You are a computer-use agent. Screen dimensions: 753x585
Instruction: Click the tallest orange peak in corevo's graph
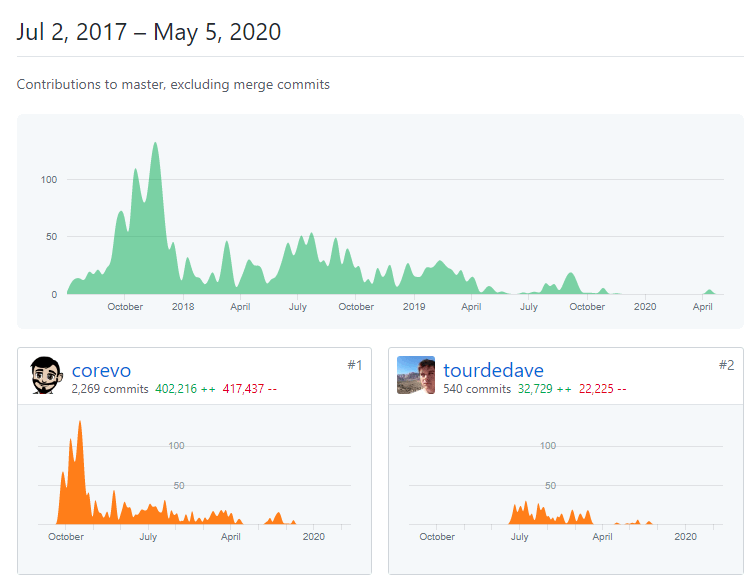[79, 424]
